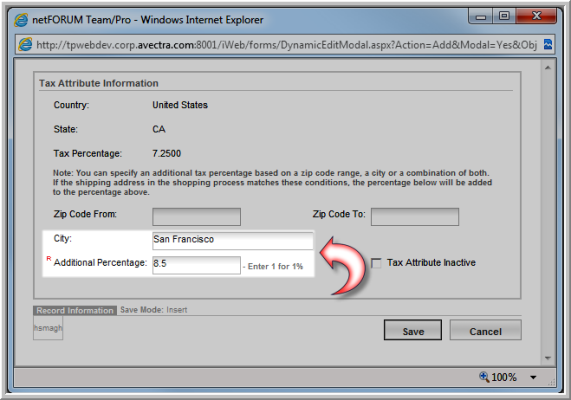The width and height of the screenshot is (571, 400).
Task: Minimize the Internet Explorer window
Action: point(481,16)
